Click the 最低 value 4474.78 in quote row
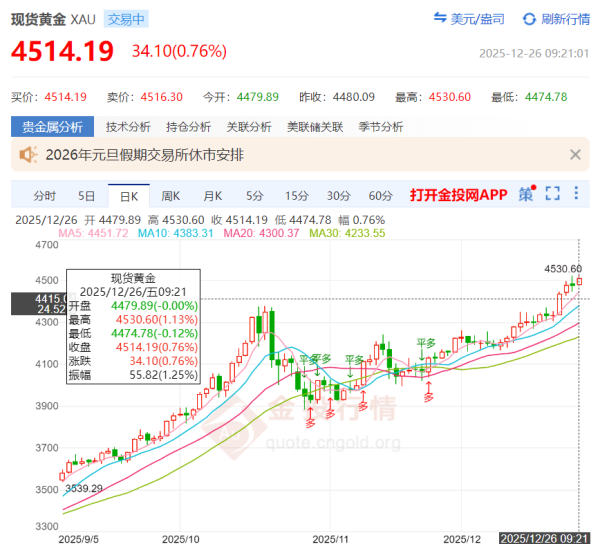Viewport: 600px width, 544px height. (546, 97)
